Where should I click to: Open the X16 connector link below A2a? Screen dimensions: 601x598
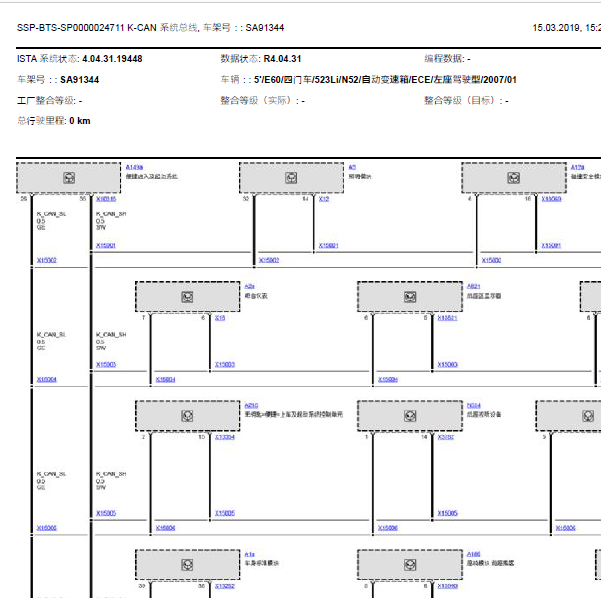(x=220, y=318)
